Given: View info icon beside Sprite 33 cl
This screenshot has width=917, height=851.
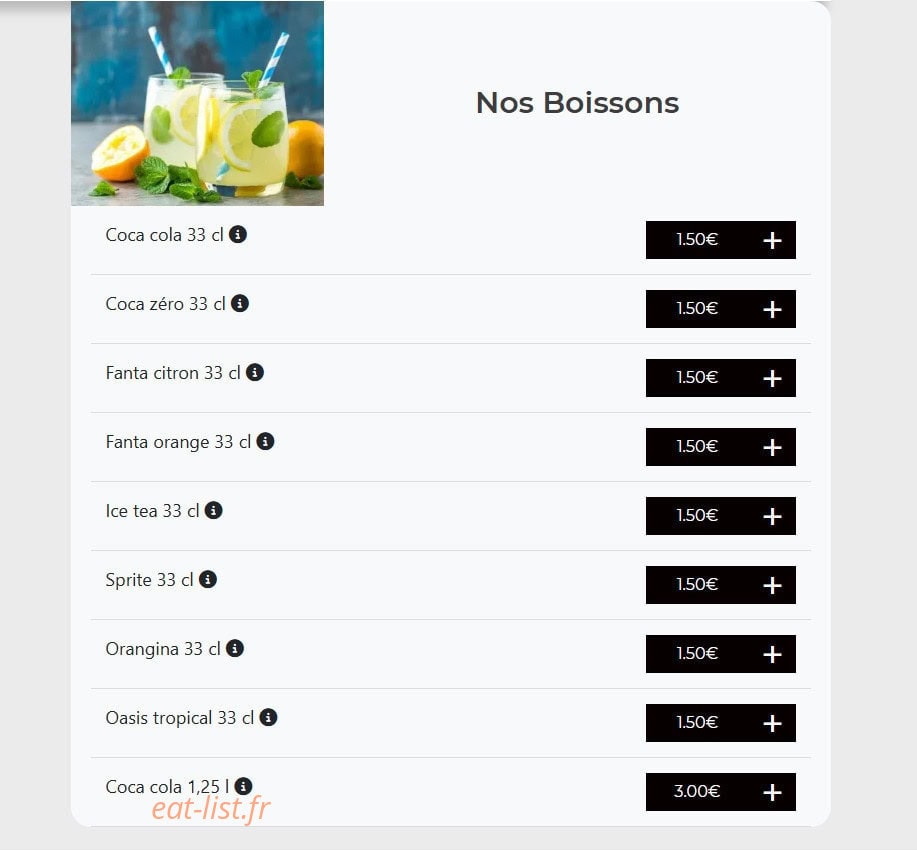Looking at the screenshot, I should click(x=208, y=580).
